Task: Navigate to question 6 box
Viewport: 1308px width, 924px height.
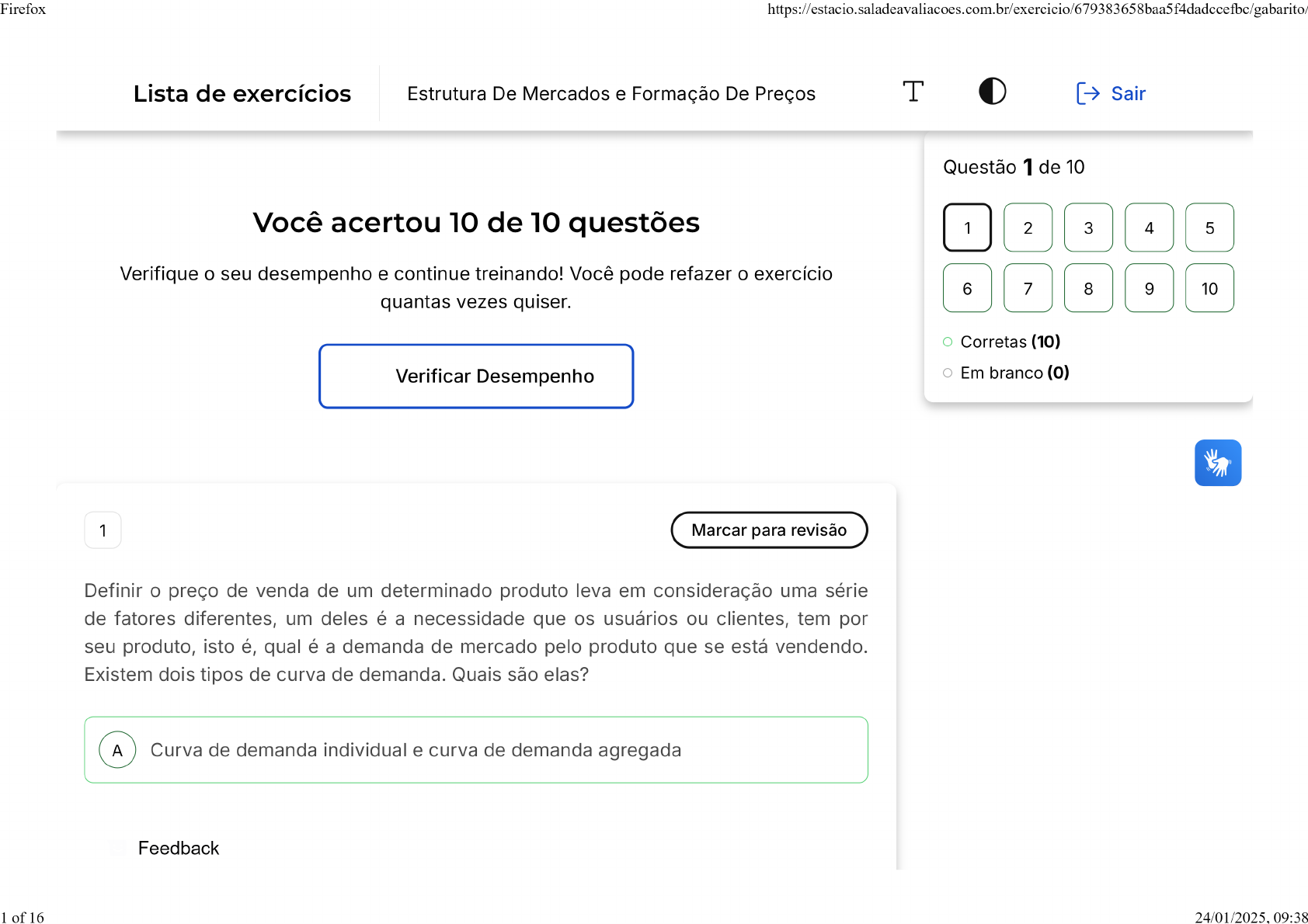Action: click(967, 288)
